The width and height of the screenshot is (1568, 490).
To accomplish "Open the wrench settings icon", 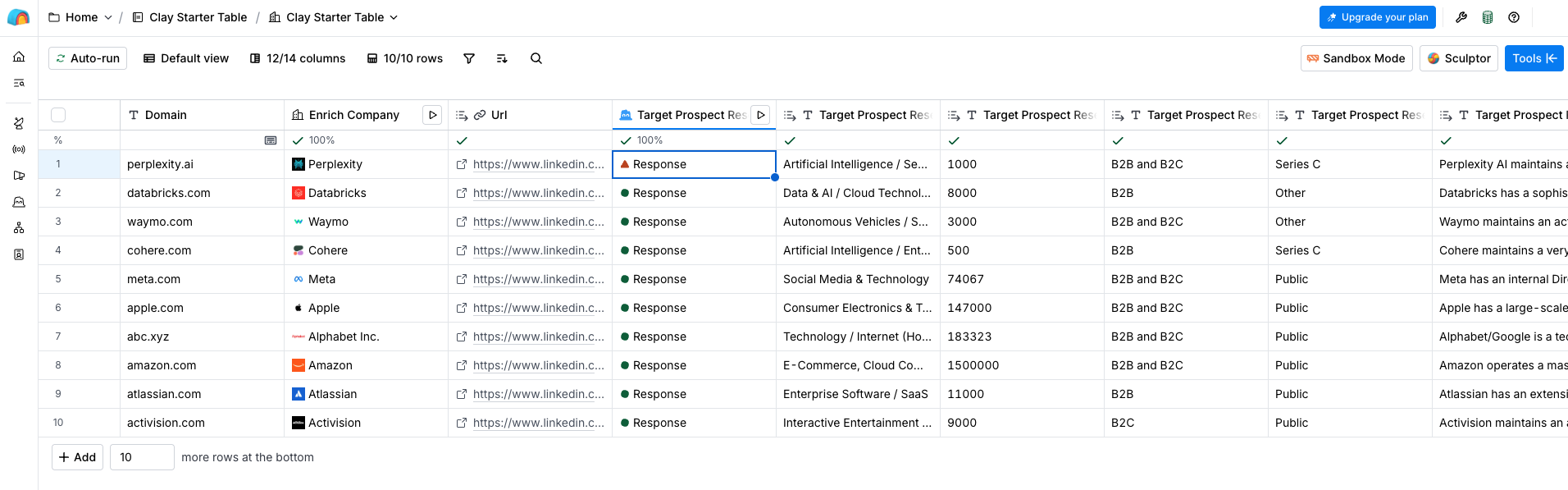I will pos(1461,17).
